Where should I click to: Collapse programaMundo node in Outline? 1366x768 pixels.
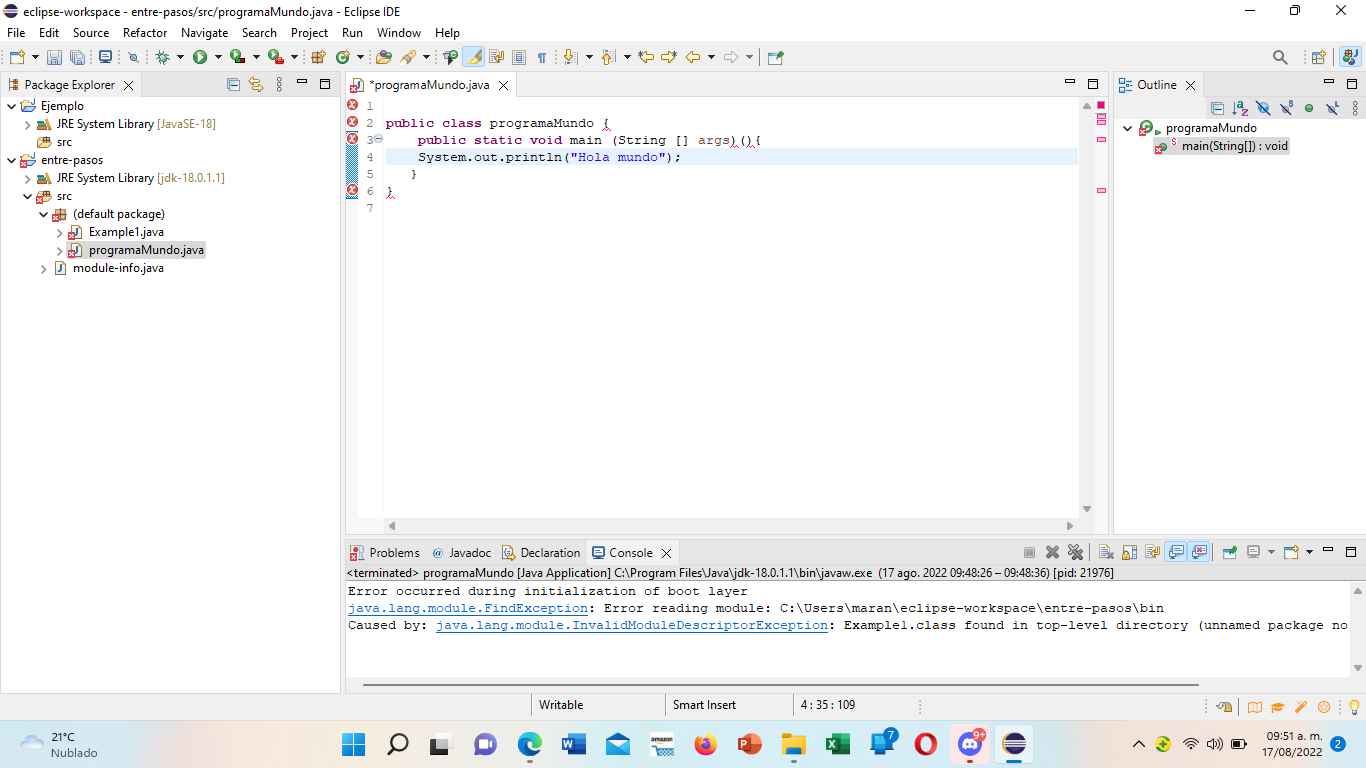(x=1128, y=128)
